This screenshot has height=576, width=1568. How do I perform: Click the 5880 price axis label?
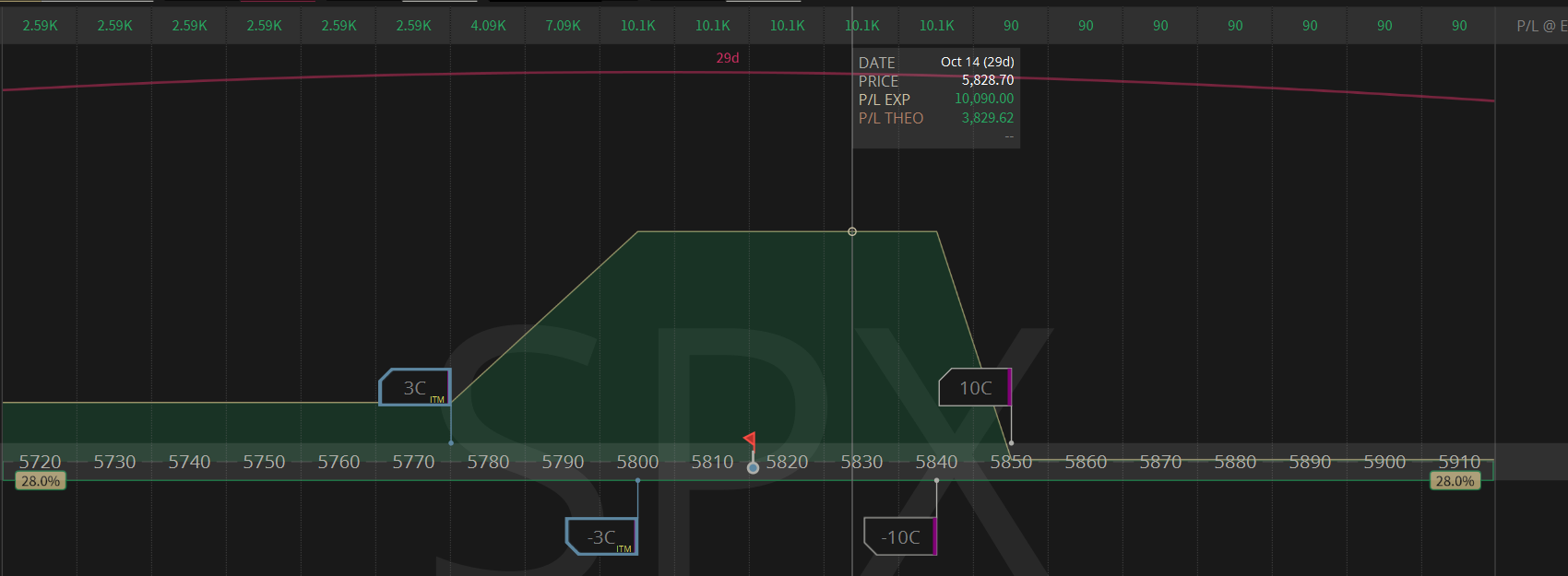(1235, 462)
